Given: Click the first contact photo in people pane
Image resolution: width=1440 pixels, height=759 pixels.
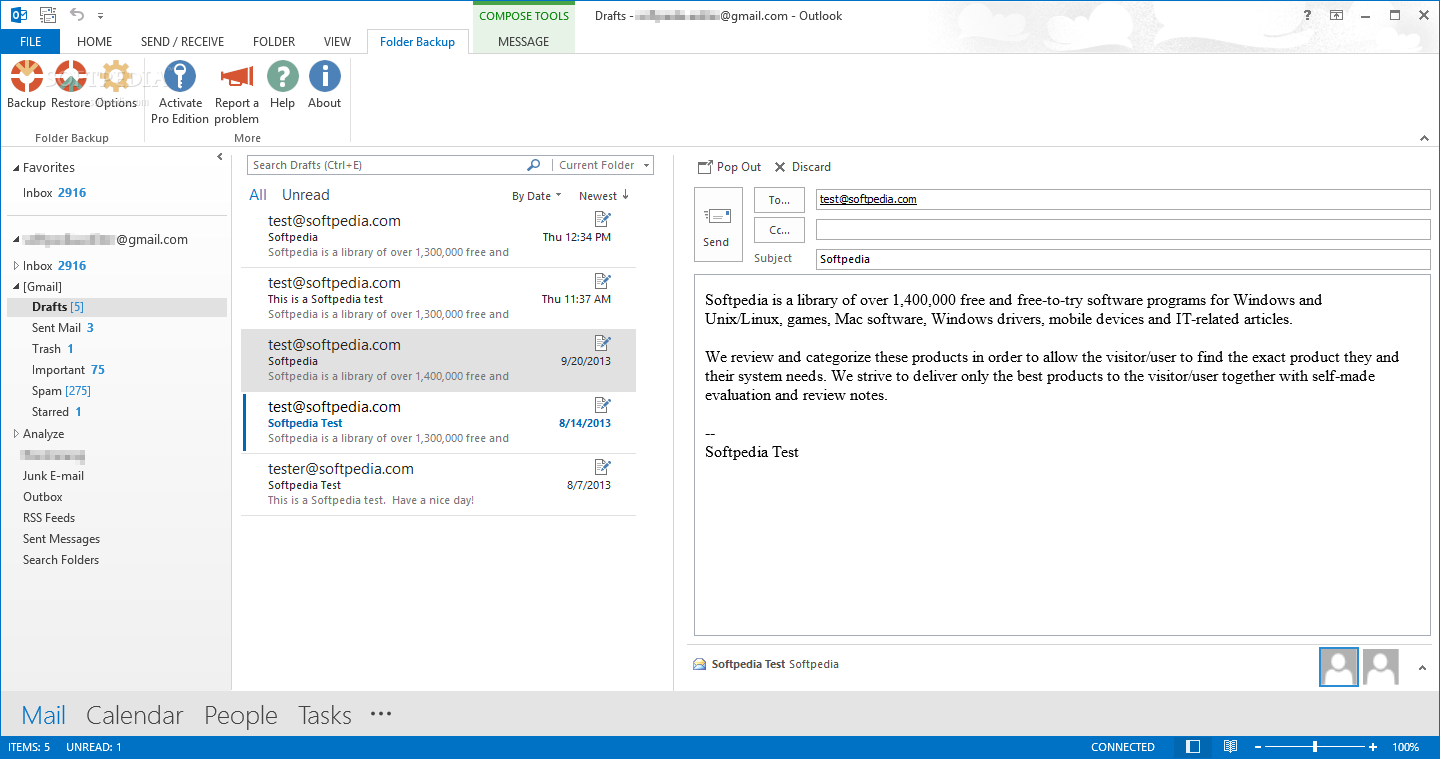Looking at the screenshot, I should pyautogui.click(x=1339, y=667).
